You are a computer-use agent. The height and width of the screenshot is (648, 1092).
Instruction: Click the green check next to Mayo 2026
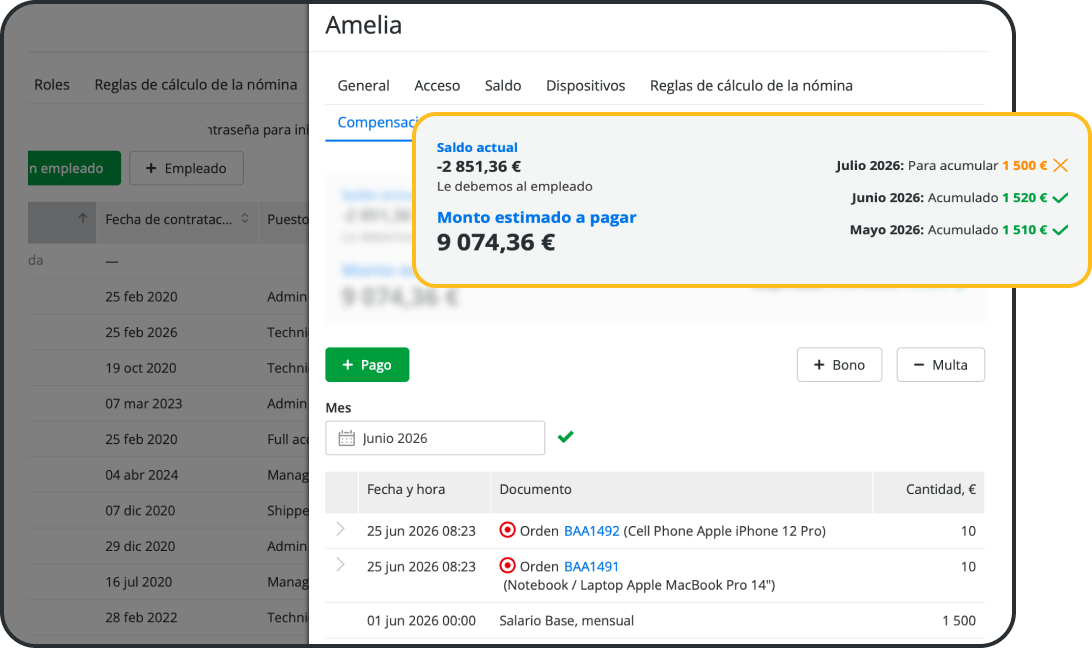point(1060,230)
